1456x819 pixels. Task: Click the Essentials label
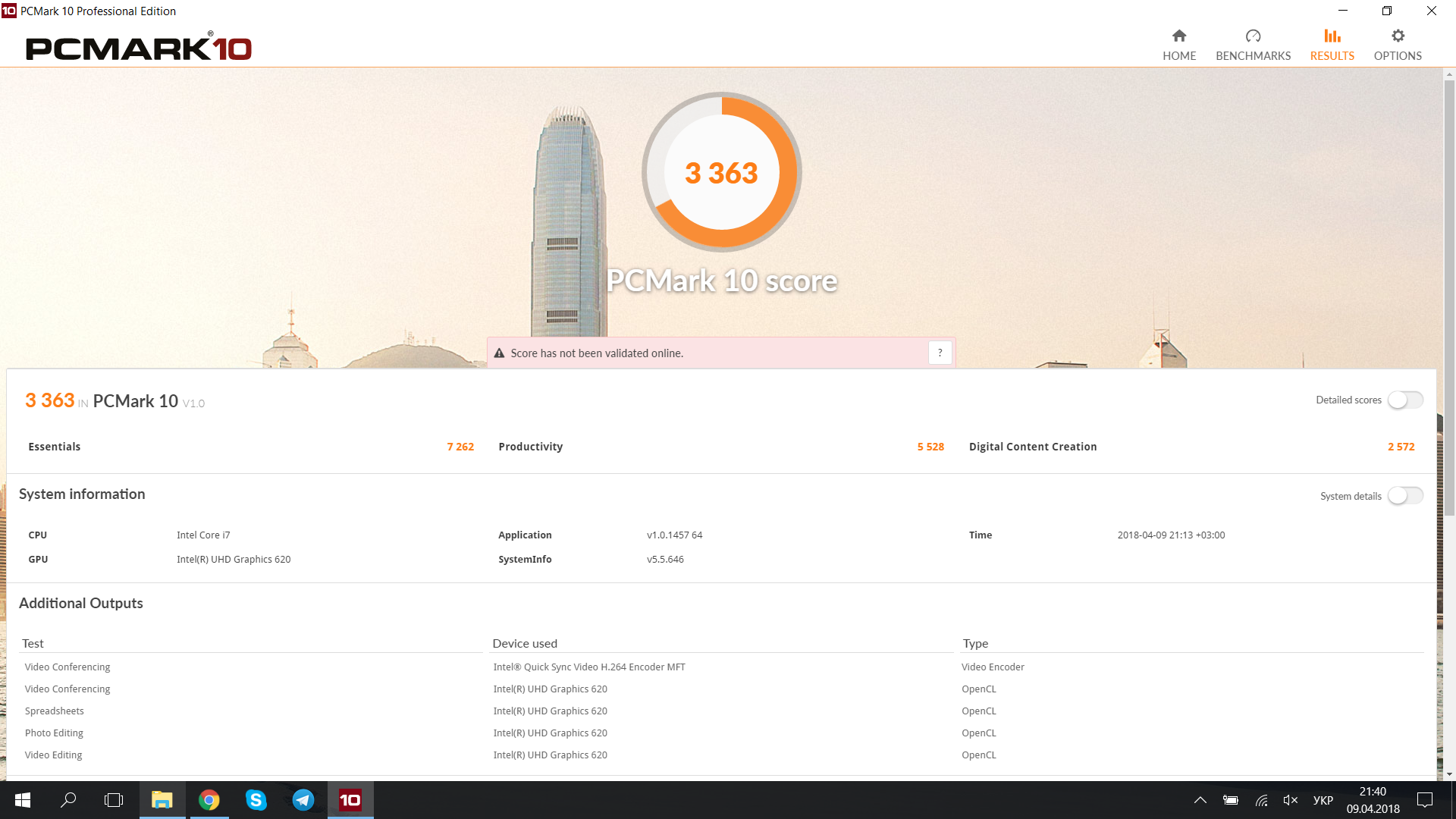tap(55, 447)
